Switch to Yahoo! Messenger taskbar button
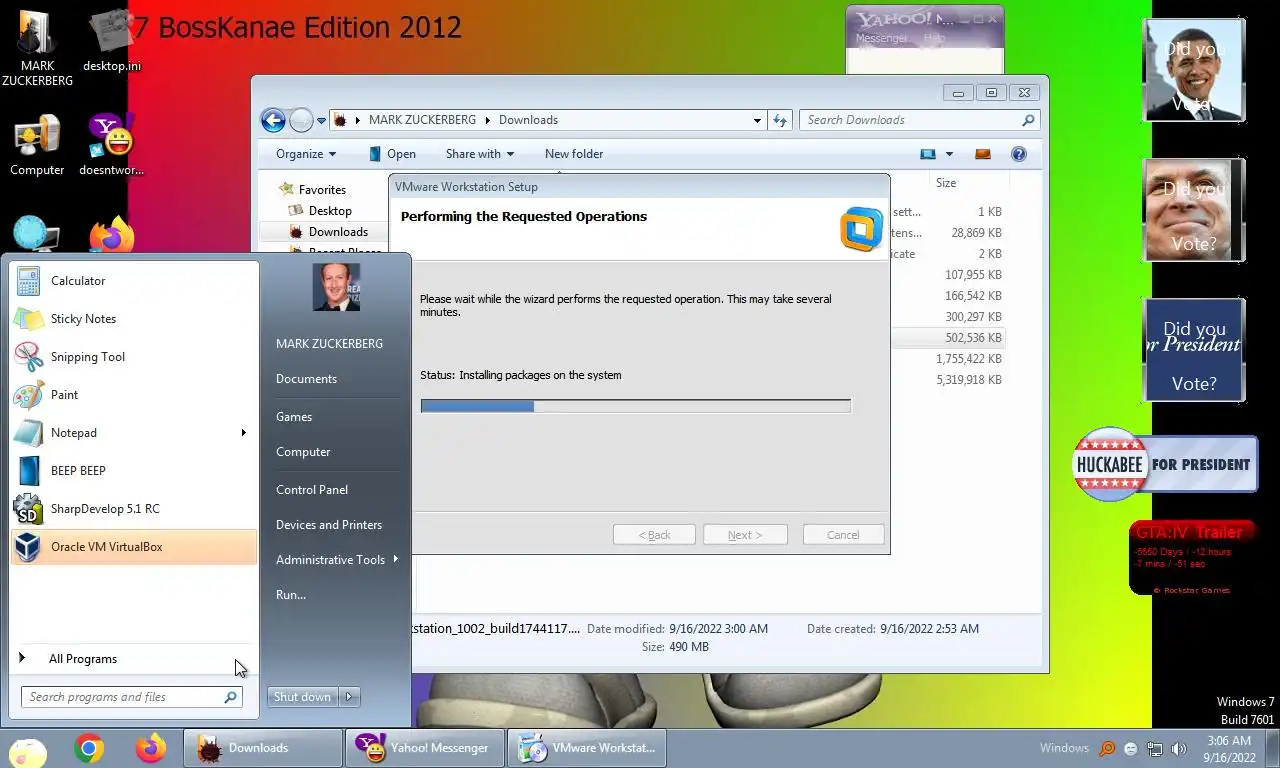Screen dimensions: 1280x768 point(425,748)
